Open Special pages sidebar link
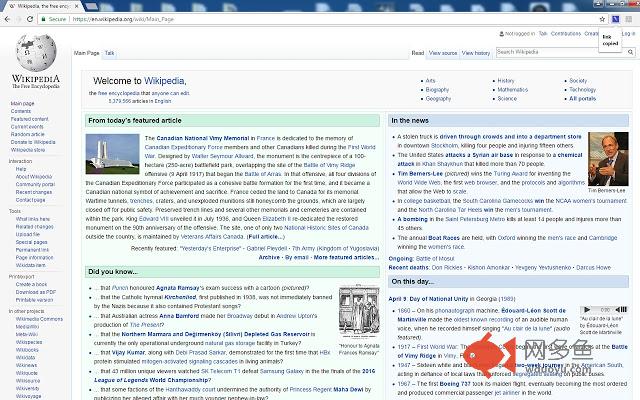 31,242
